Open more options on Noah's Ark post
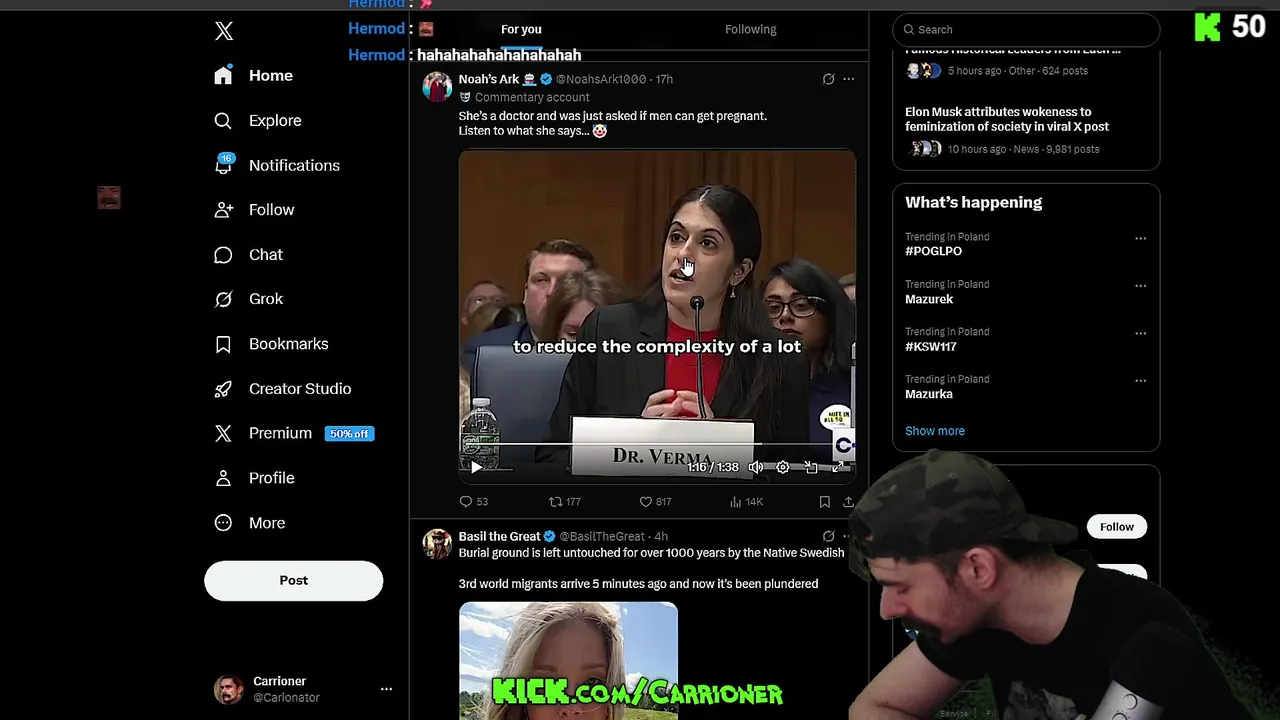1280x720 pixels. (x=848, y=79)
